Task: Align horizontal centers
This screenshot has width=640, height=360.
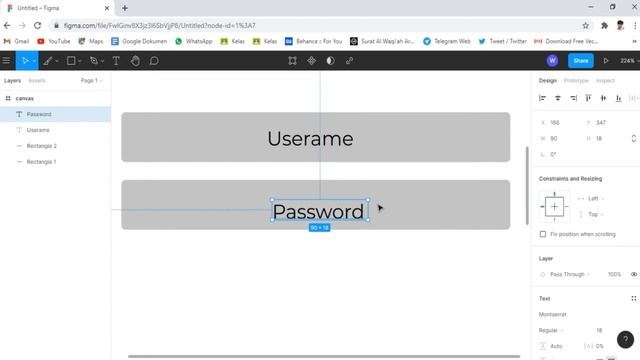Action: tap(558, 98)
